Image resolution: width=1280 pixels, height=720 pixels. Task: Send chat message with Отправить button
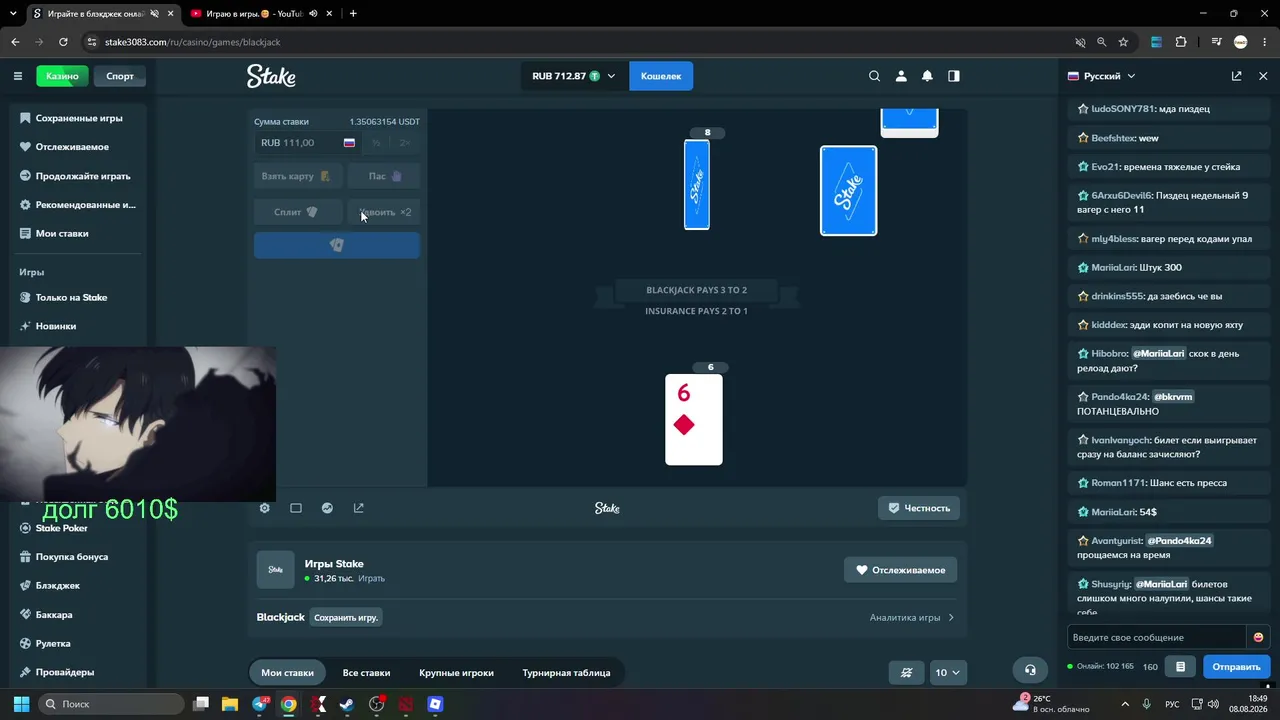1236,667
